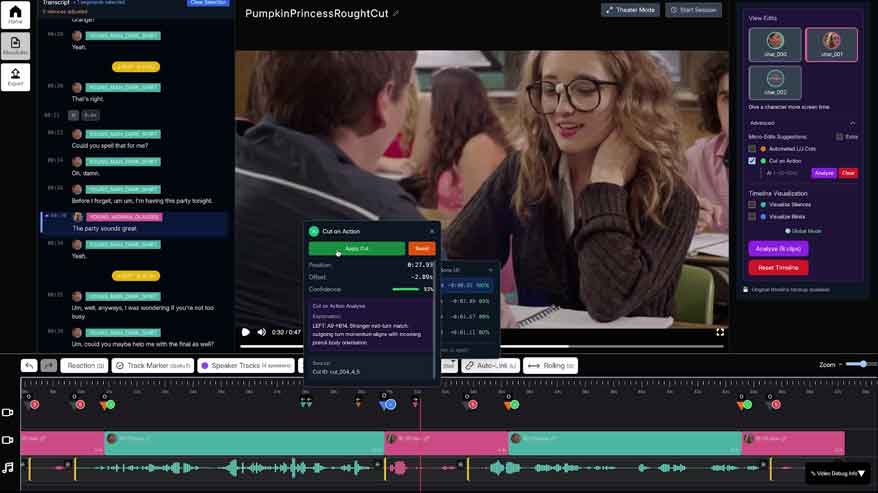Open the Video Debug Info dropdown
878x493 pixels.
point(838,473)
